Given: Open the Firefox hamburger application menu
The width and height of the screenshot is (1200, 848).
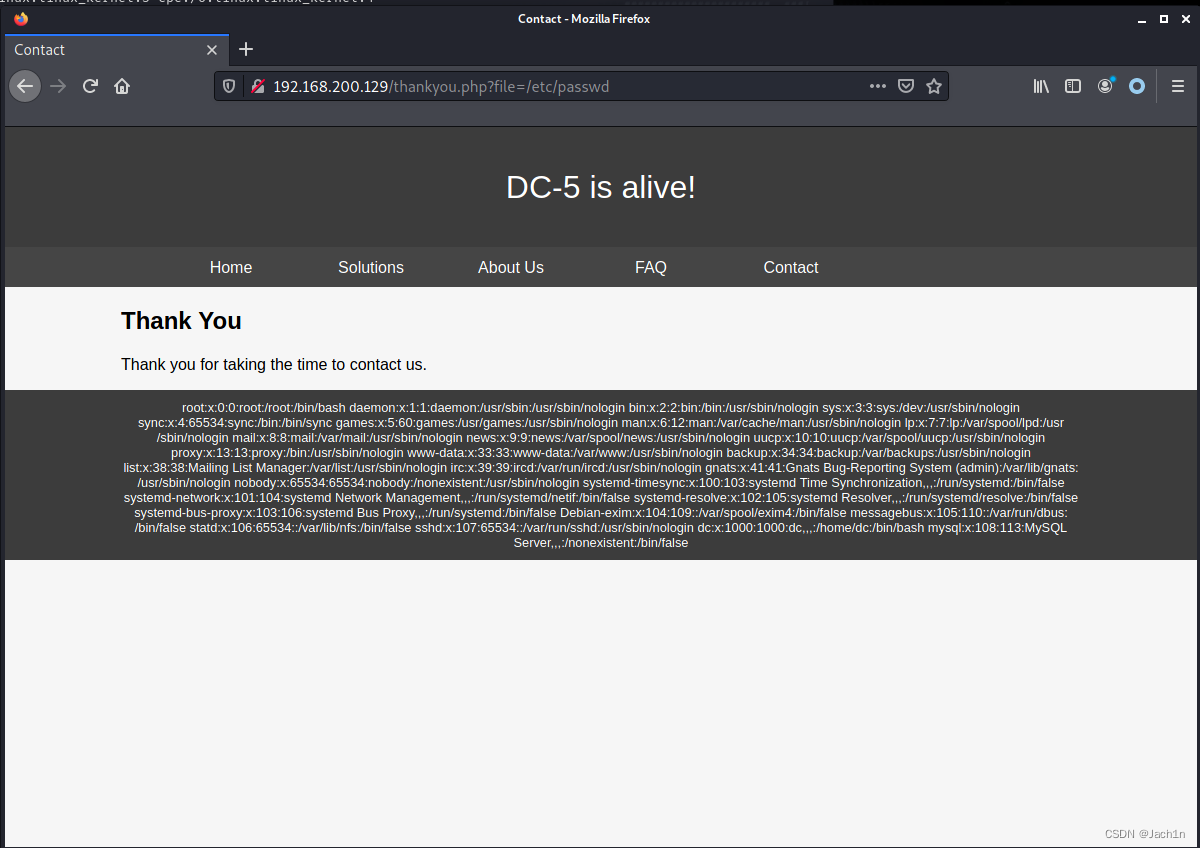Looking at the screenshot, I should [1178, 87].
